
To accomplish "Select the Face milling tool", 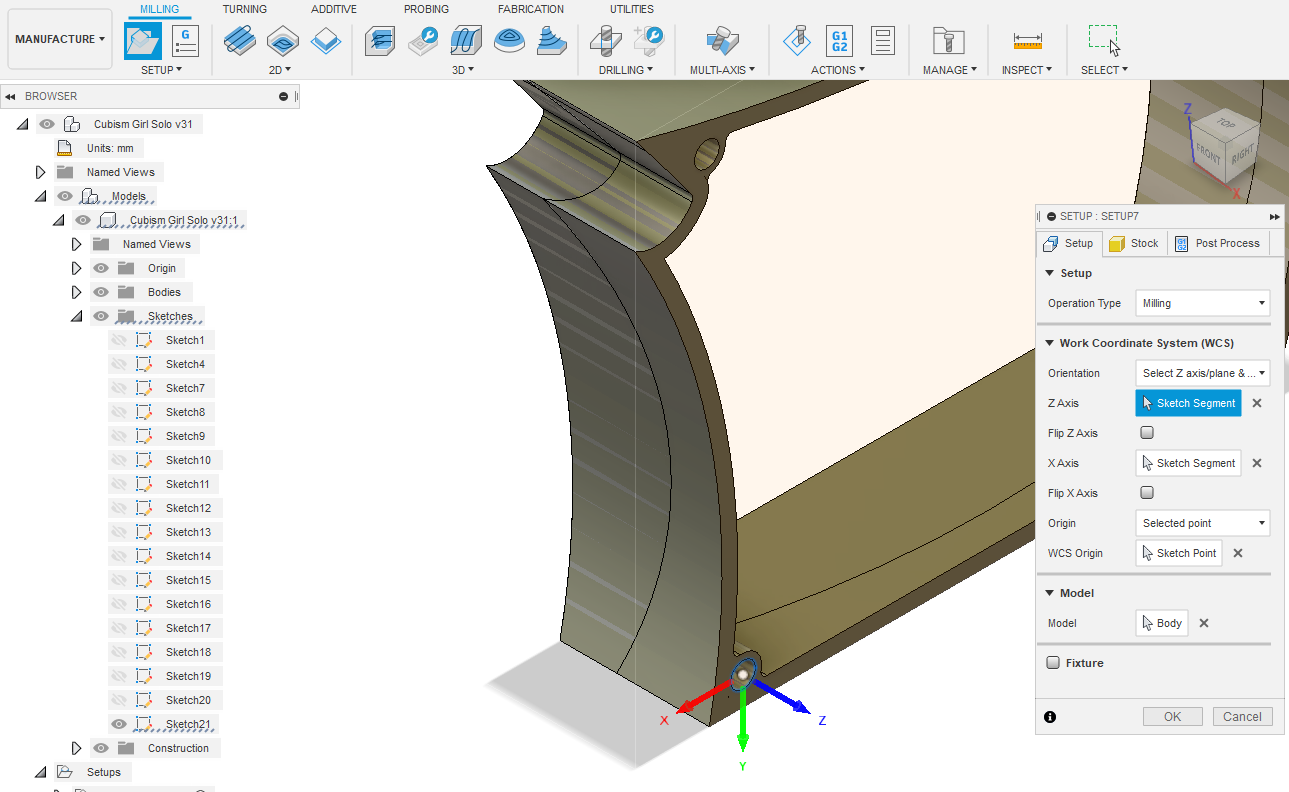I will click(x=326, y=41).
